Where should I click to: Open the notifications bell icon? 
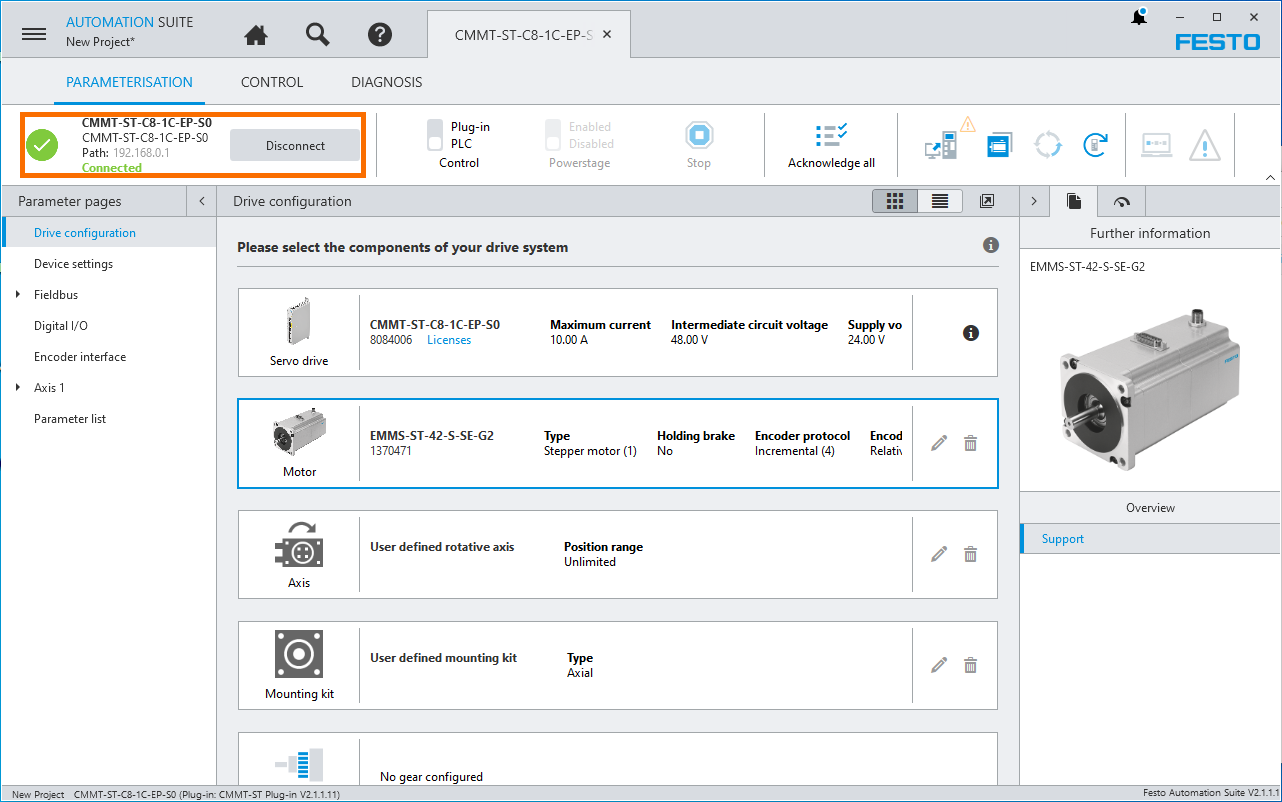tap(1138, 17)
